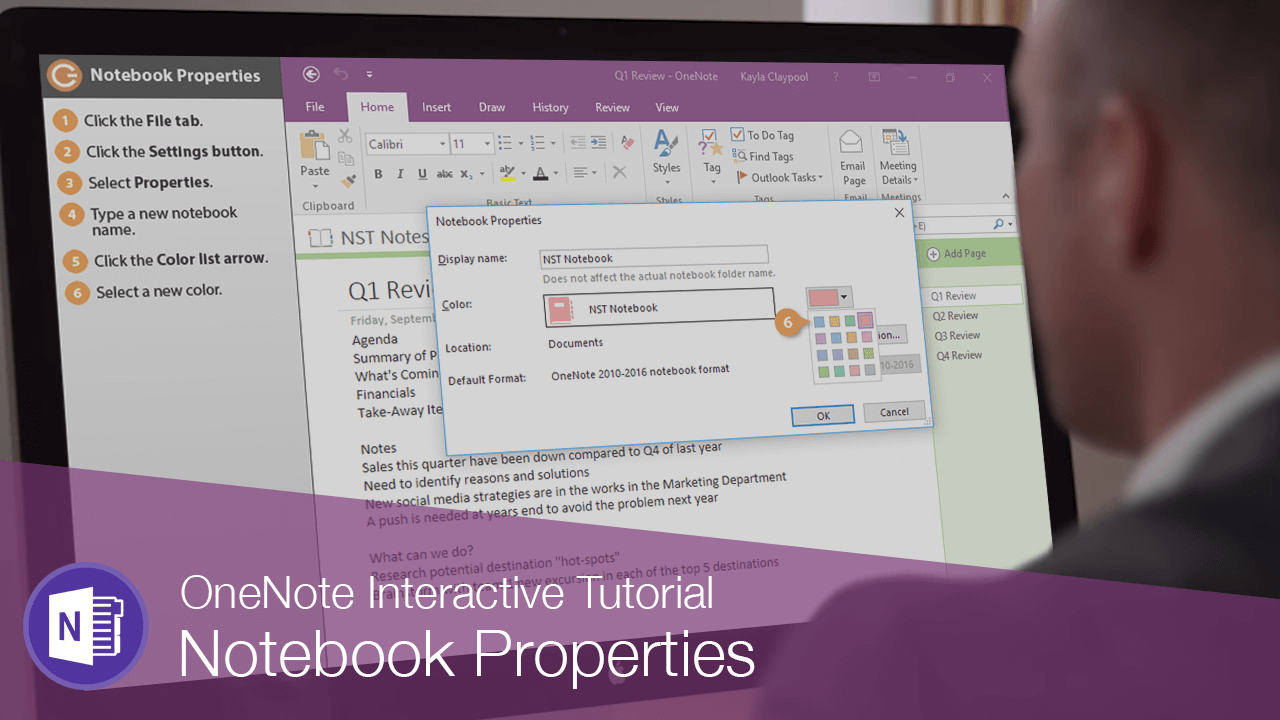
Task: Open the Customize Quick Access Toolbar arrow
Action: (x=369, y=74)
